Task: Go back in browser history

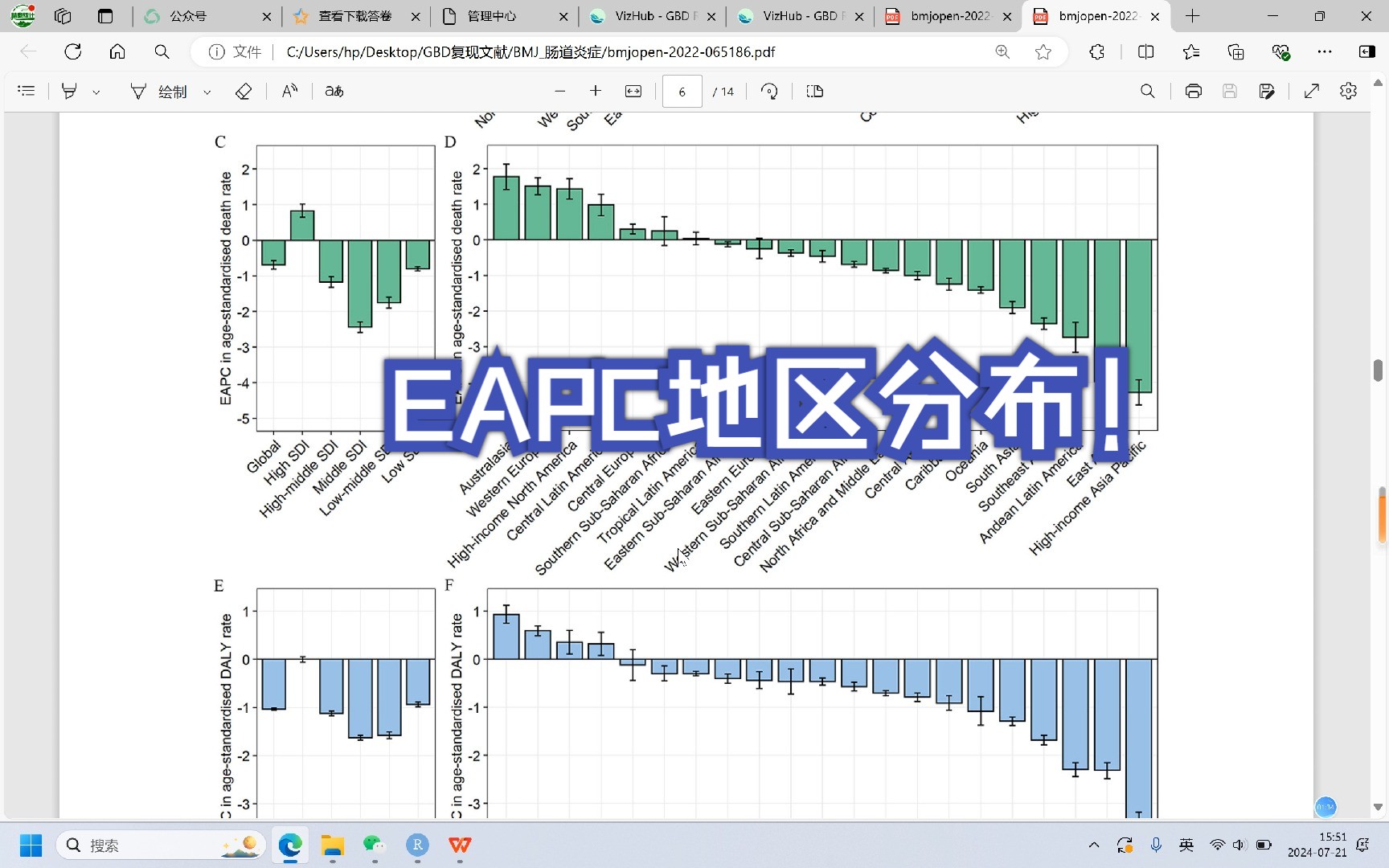Action: coord(28,51)
